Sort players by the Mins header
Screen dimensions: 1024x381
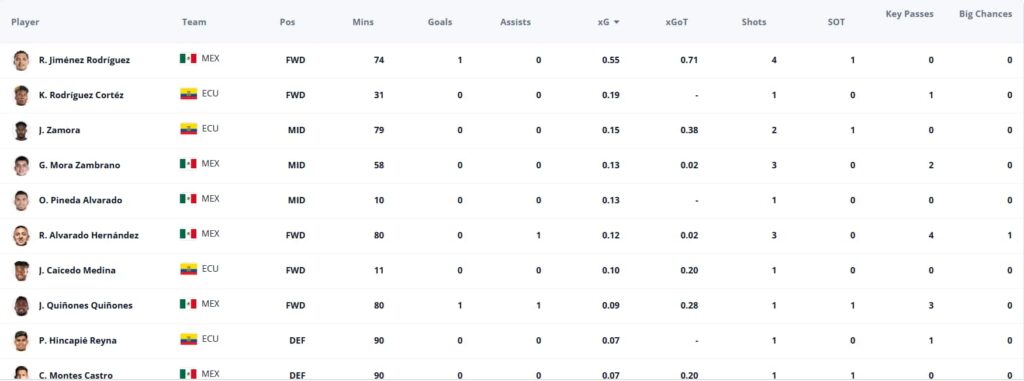(363, 22)
